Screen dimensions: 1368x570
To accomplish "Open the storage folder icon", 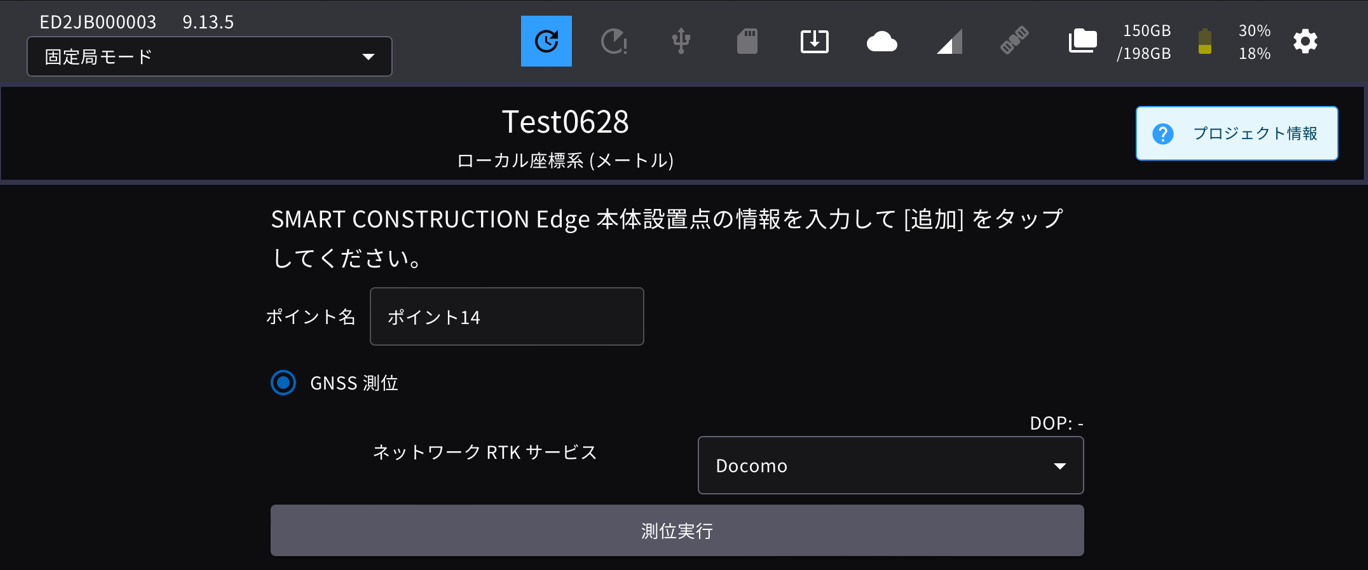I will 1082,41.
